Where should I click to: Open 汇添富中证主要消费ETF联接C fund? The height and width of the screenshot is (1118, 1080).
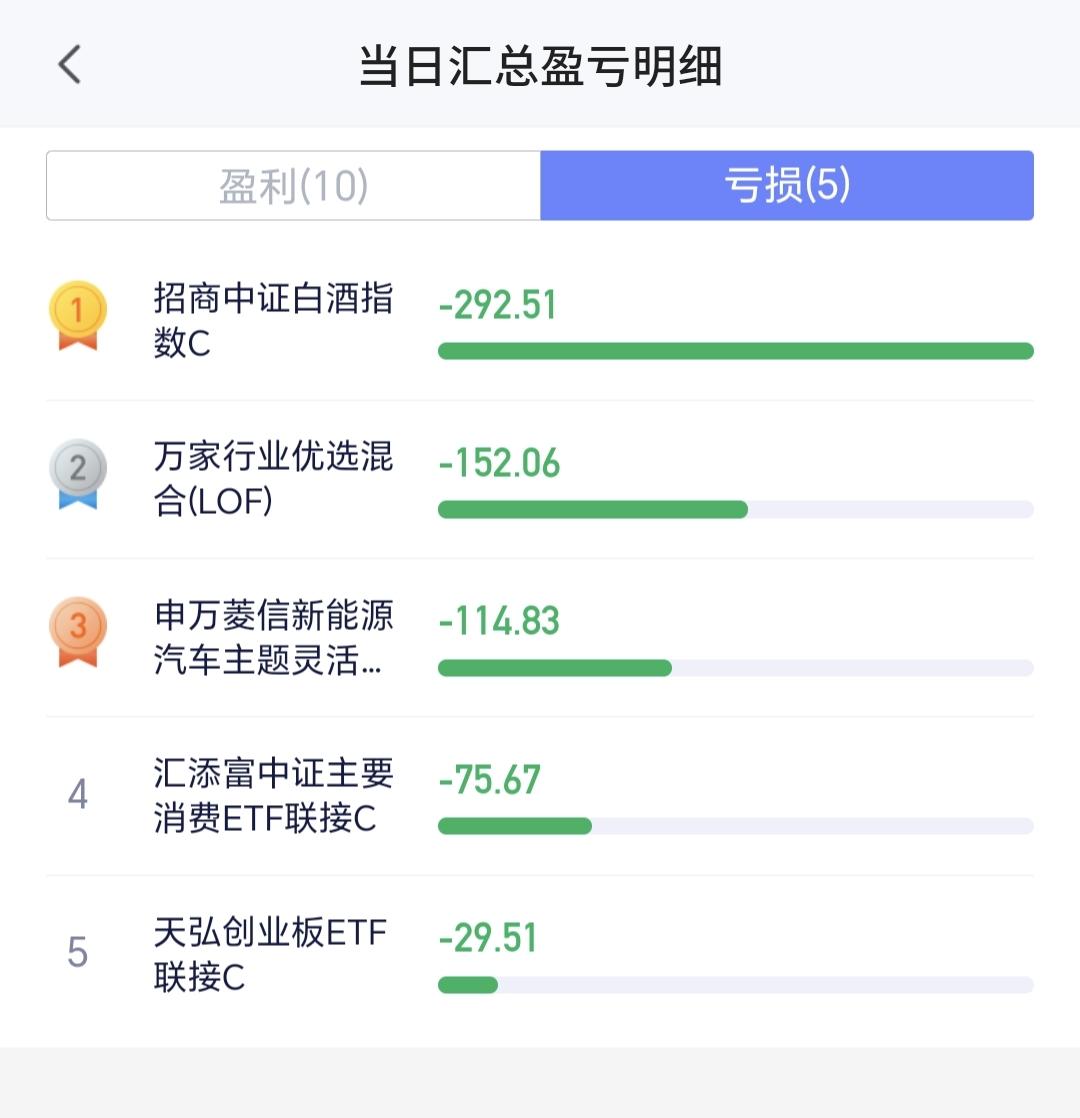pos(273,795)
